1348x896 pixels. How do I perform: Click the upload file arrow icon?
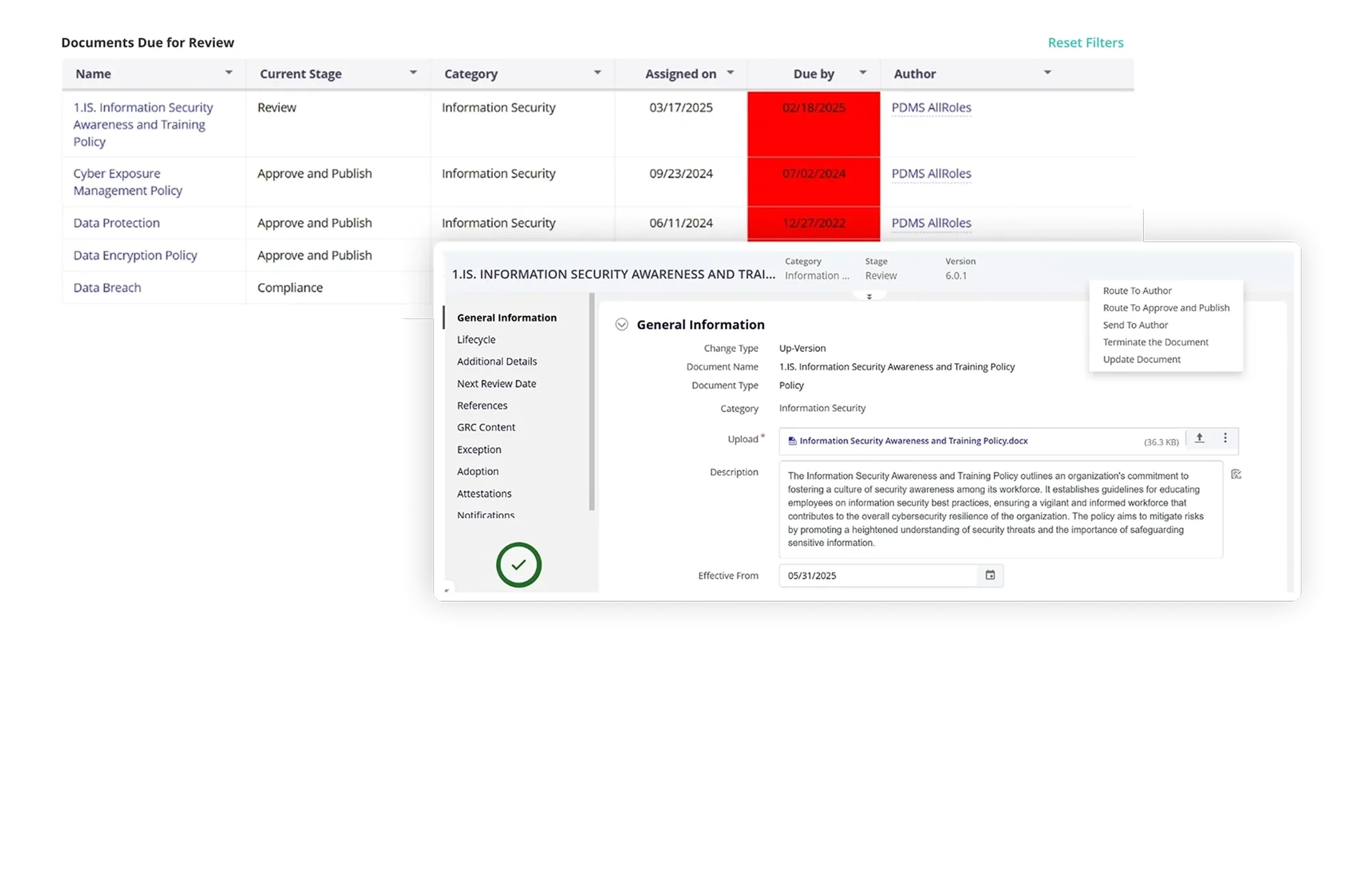(1199, 439)
